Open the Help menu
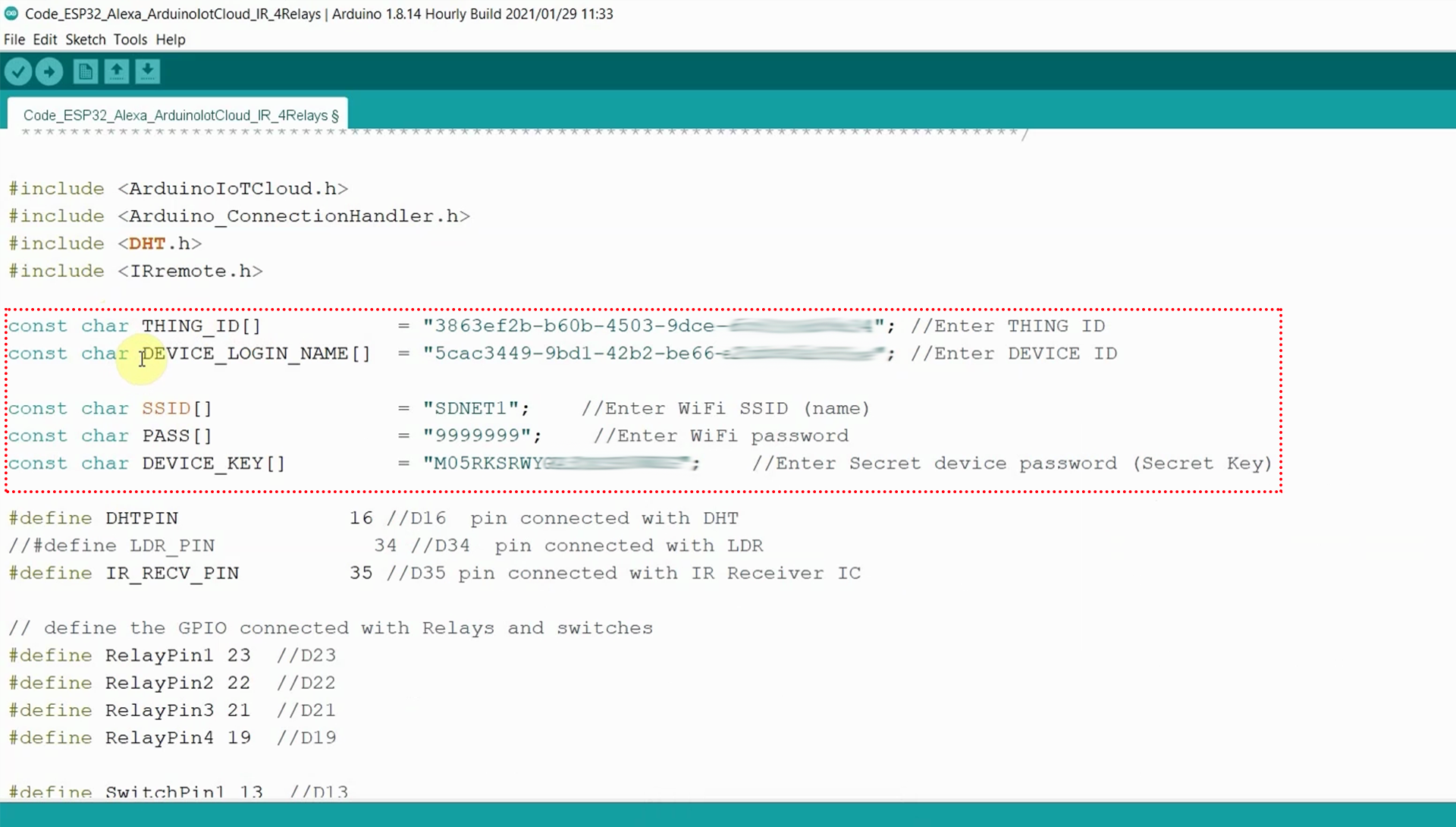 pyautogui.click(x=170, y=39)
